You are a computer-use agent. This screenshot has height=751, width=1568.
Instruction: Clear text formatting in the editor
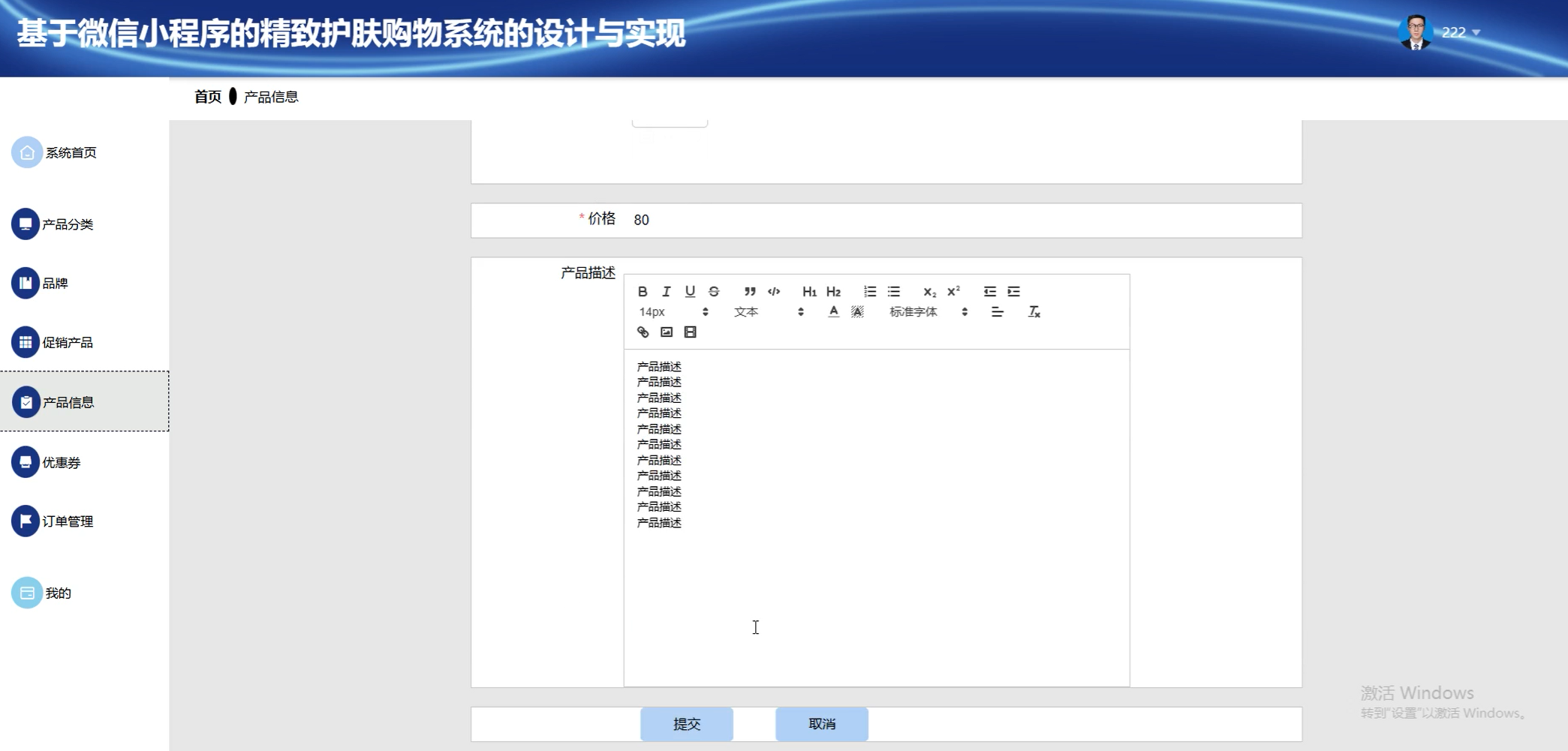(1034, 311)
